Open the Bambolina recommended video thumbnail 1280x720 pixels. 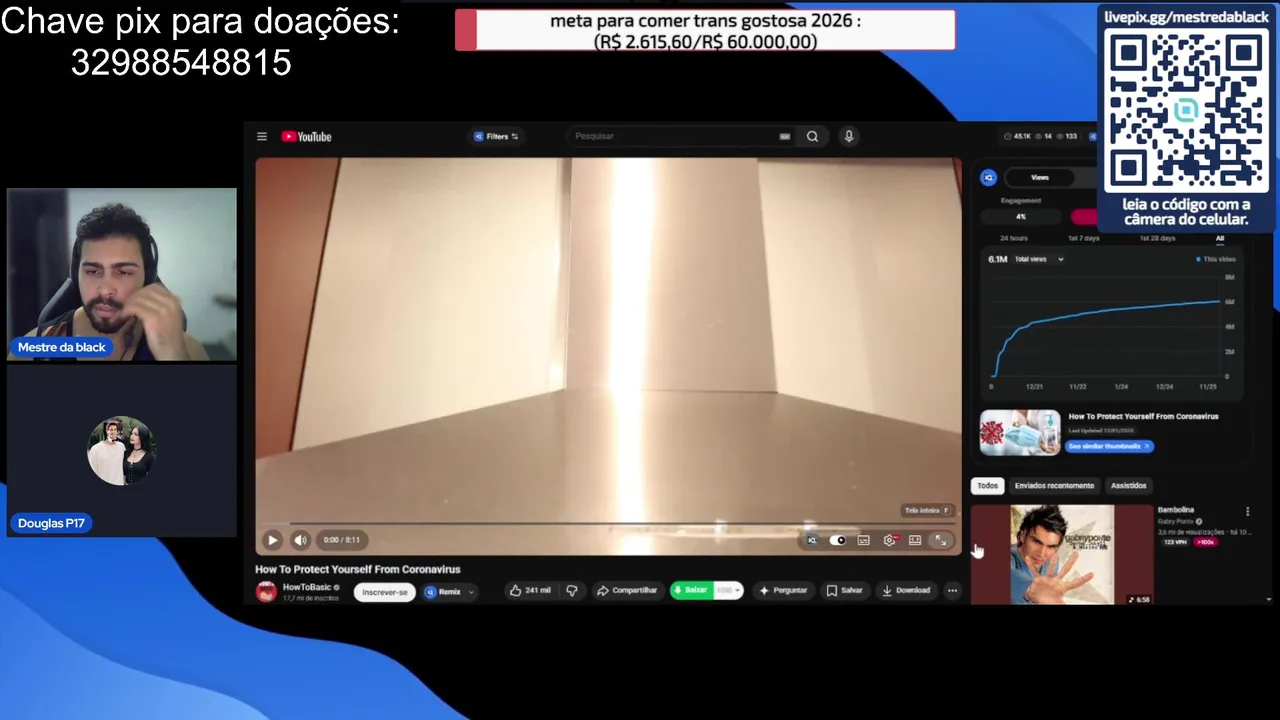(x=1062, y=555)
